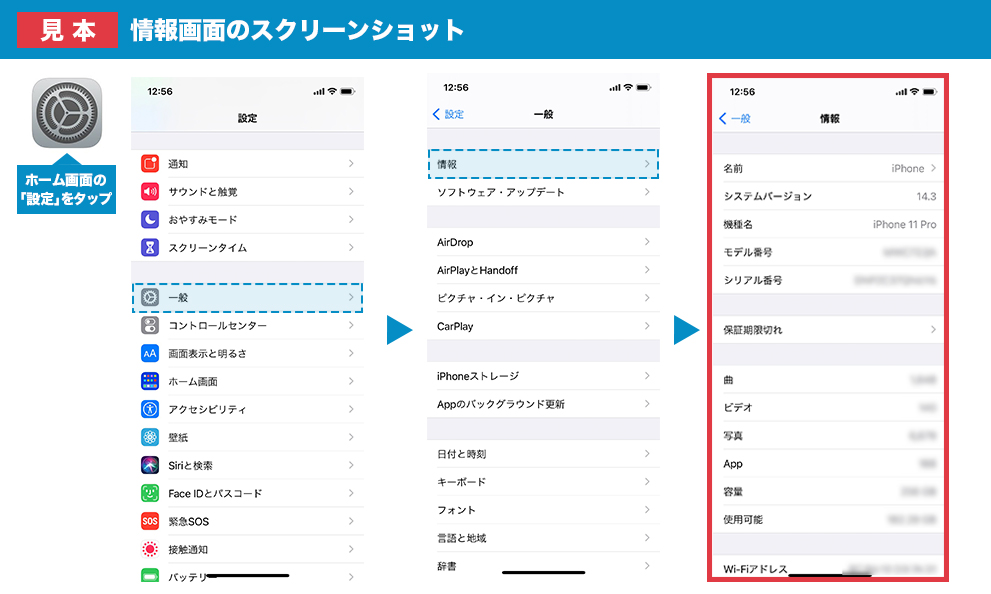Select the AirDrop row
991x594 pixels.
tap(542, 242)
